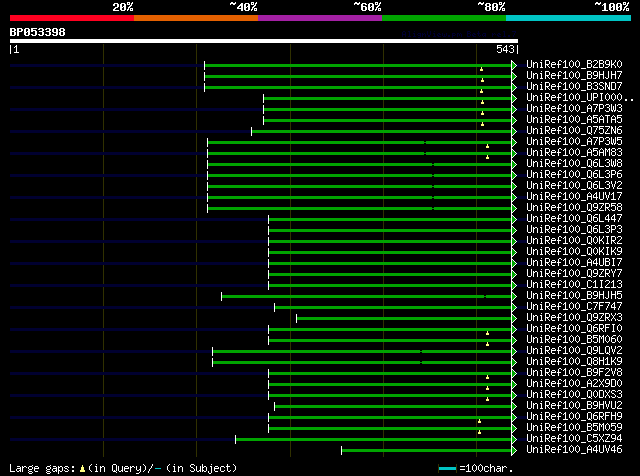
Task: Open hit UniRef100_A5ATA5
Action: pyautogui.click(x=574, y=120)
